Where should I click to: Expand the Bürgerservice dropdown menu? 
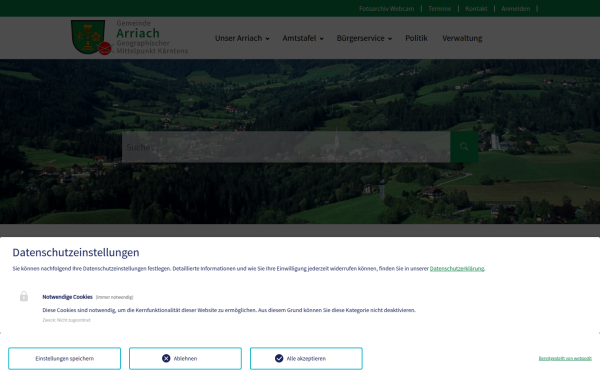click(364, 38)
